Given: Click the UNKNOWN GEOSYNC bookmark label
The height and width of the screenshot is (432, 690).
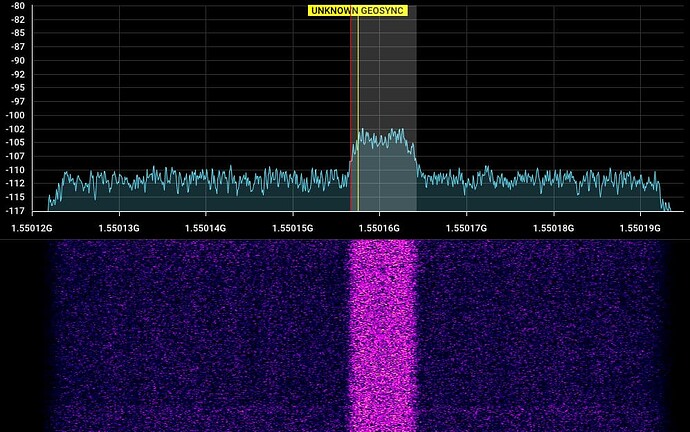Looking at the screenshot, I should tap(358, 10).
